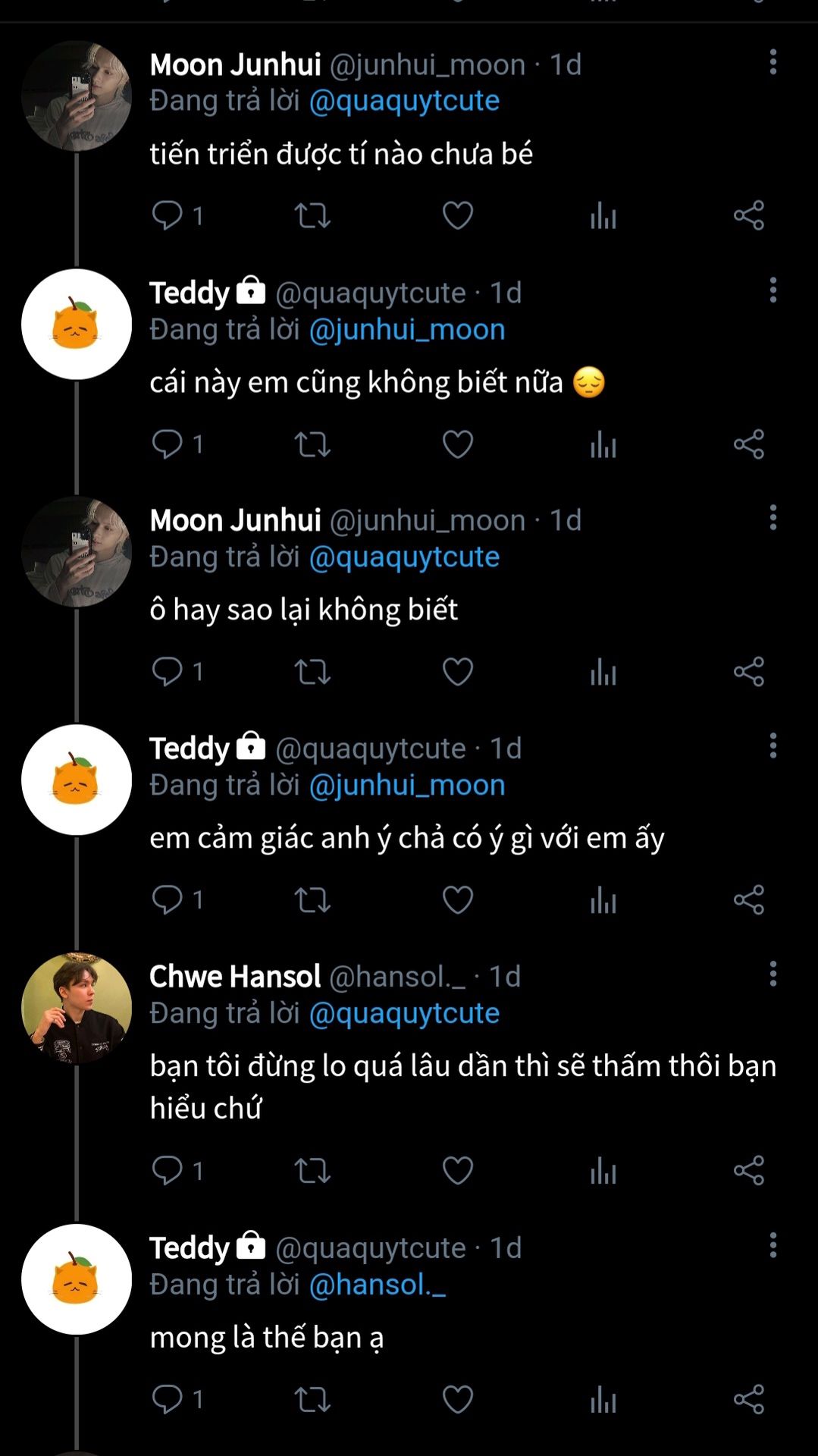Viewport: 818px width, 1456px height.
Task: Reply to "cái này em cũng không biết nữa"
Action: (x=168, y=444)
